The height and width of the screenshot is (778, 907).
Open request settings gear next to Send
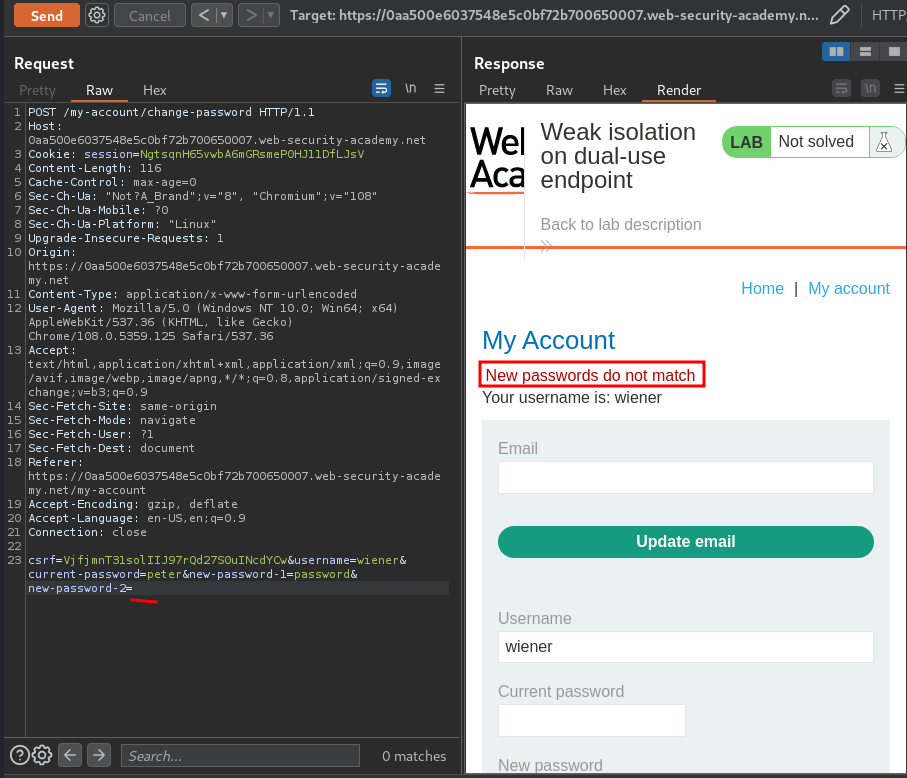[x=97, y=15]
